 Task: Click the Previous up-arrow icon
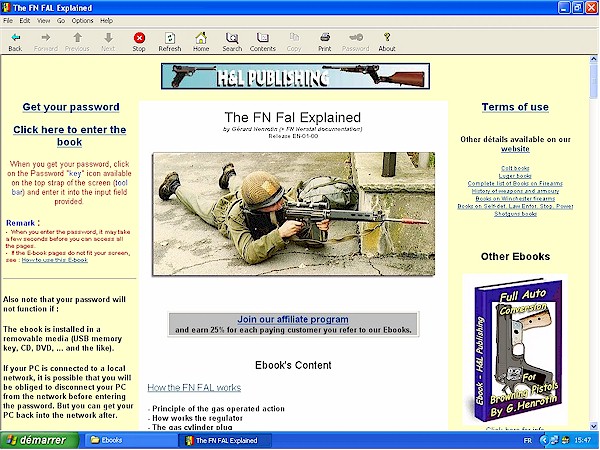[77, 38]
